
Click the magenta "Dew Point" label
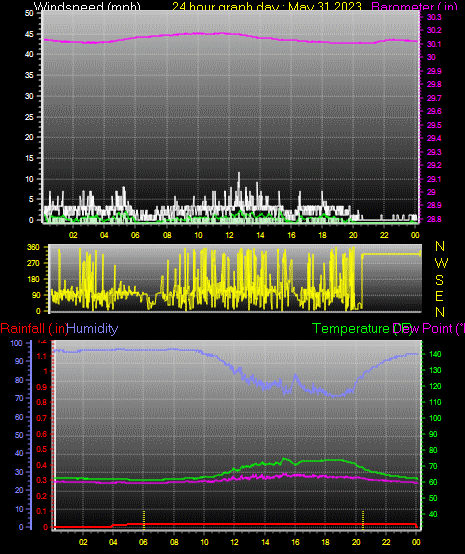click(423, 329)
